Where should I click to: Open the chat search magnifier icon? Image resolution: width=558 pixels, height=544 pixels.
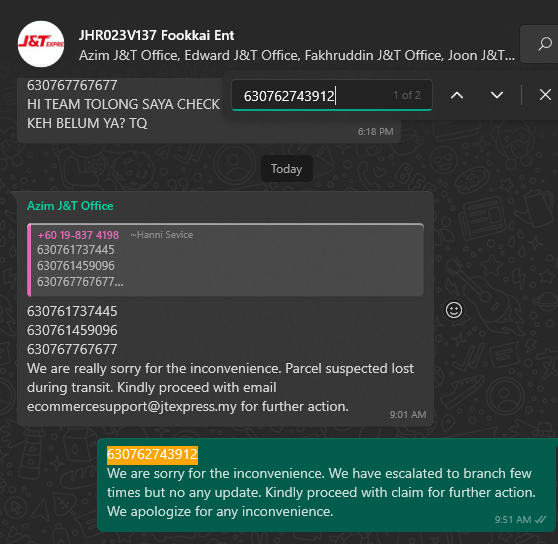coord(544,44)
